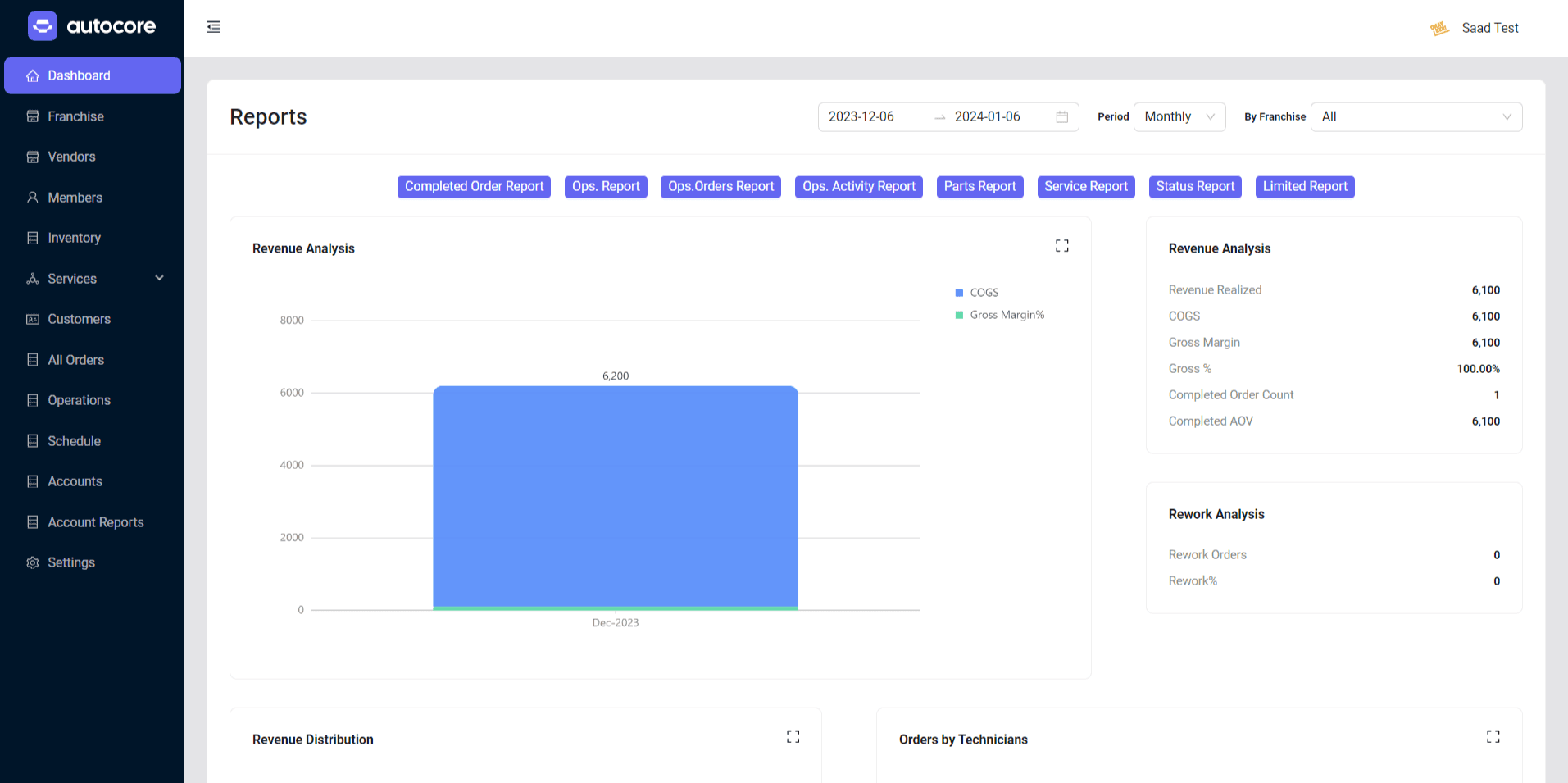Viewport: 1568px width, 783px height.
Task: Open Accounts from sidebar
Action: pyautogui.click(x=93, y=481)
